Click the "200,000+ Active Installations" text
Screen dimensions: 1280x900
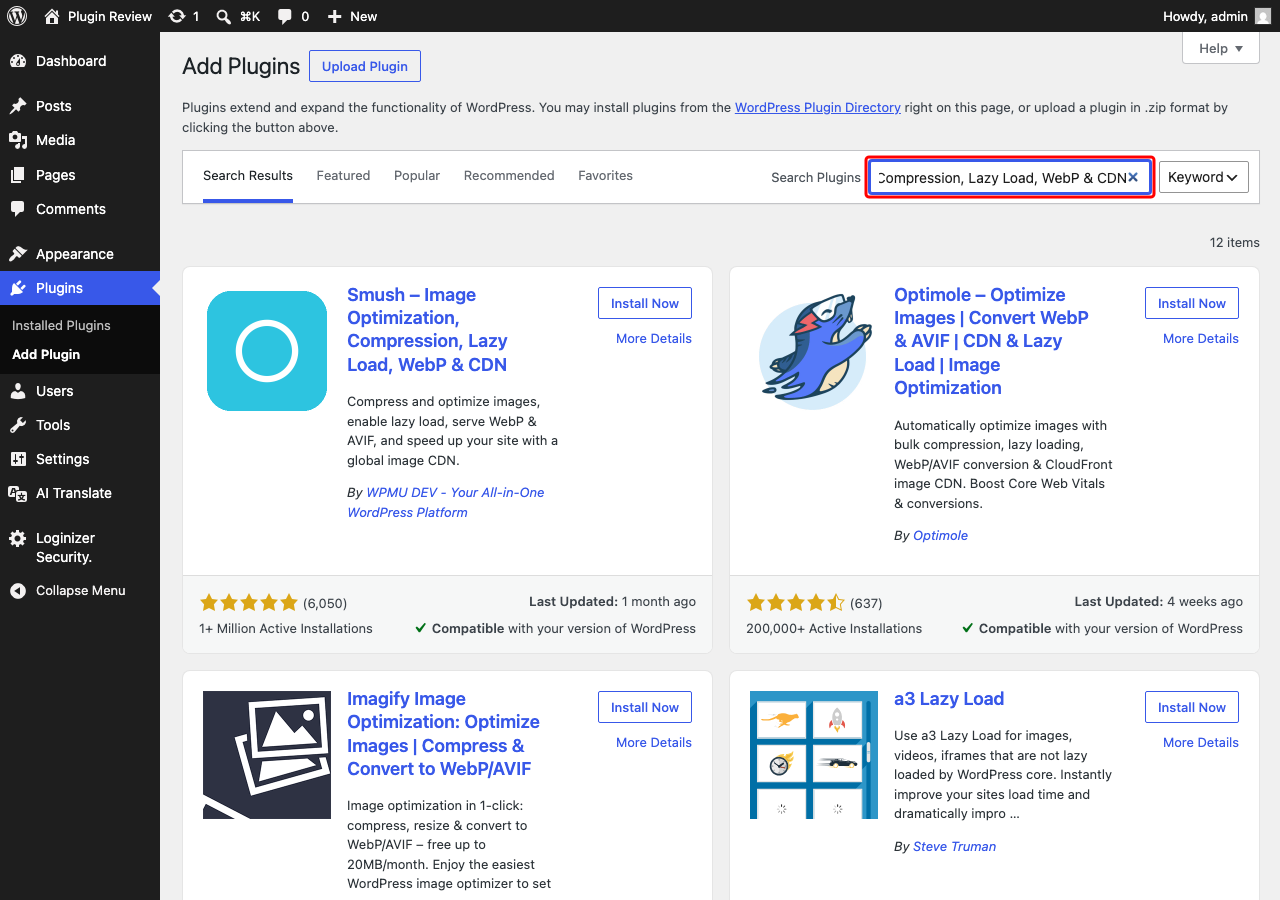834,629
